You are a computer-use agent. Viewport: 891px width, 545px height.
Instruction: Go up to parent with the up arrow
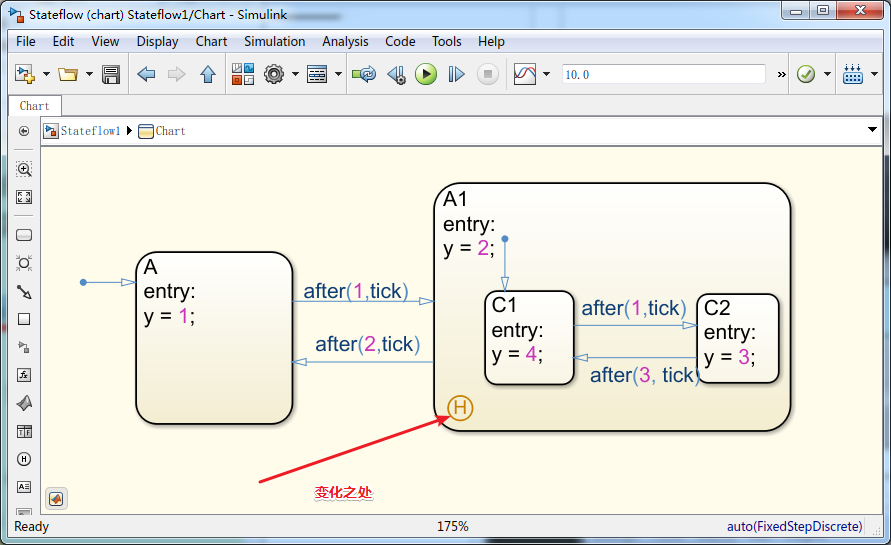pos(208,74)
